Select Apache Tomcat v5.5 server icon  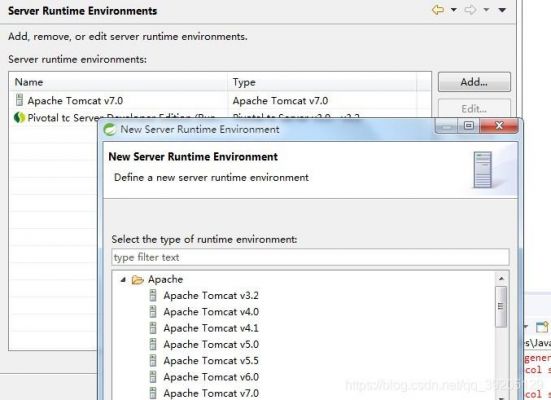pos(153,361)
